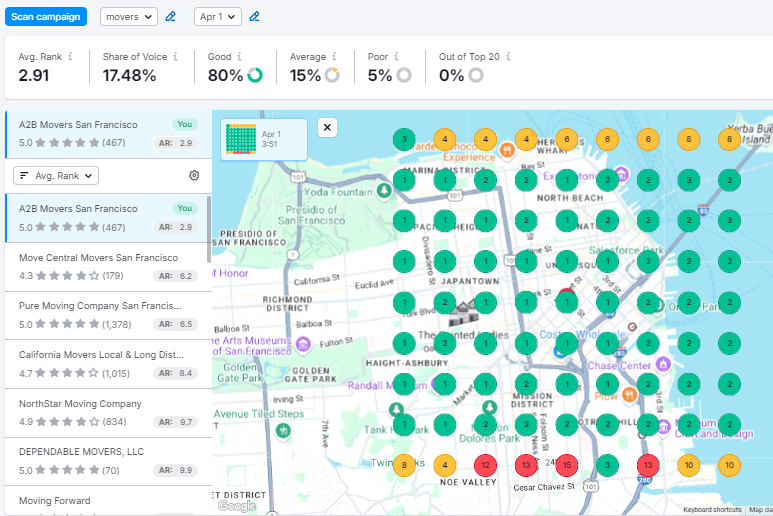The width and height of the screenshot is (773, 516).
Task: Open competitor list settings gear
Action: click(194, 175)
